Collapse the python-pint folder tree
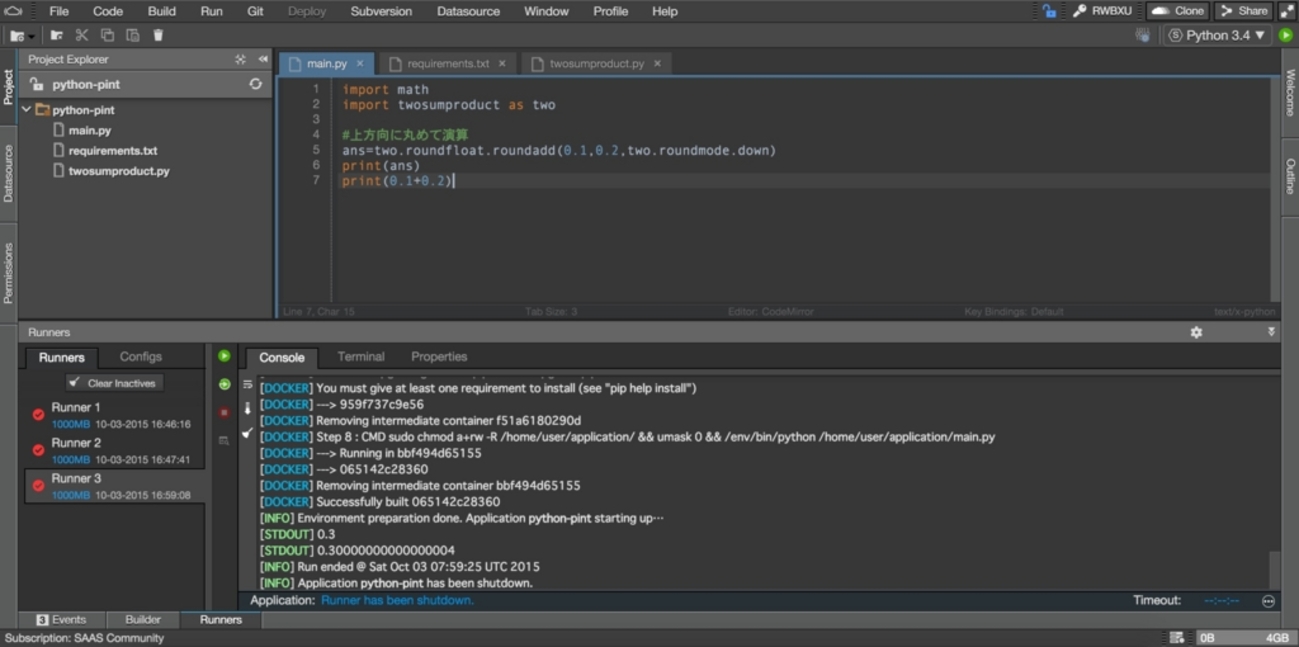The height and width of the screenshot is (647, 1299). click(x=26, y=110)
